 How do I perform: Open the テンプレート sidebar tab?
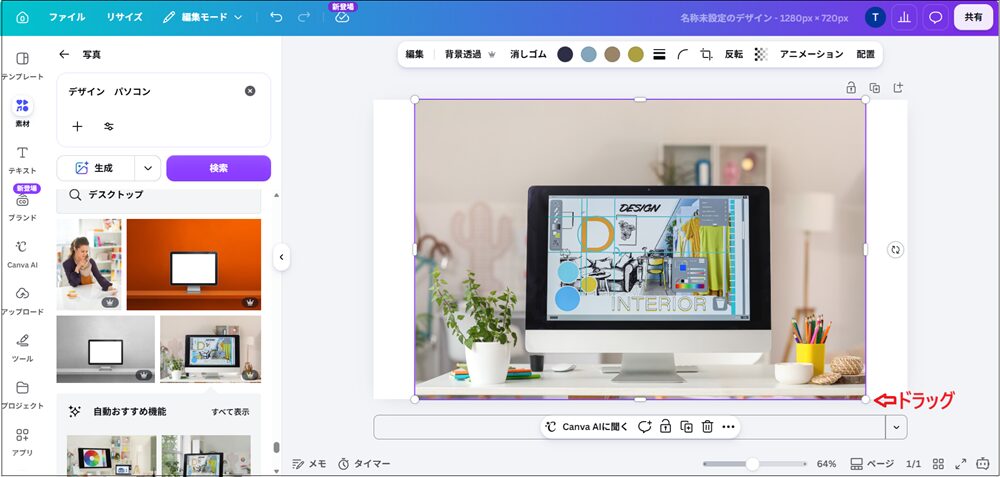(x=22, y=66)
